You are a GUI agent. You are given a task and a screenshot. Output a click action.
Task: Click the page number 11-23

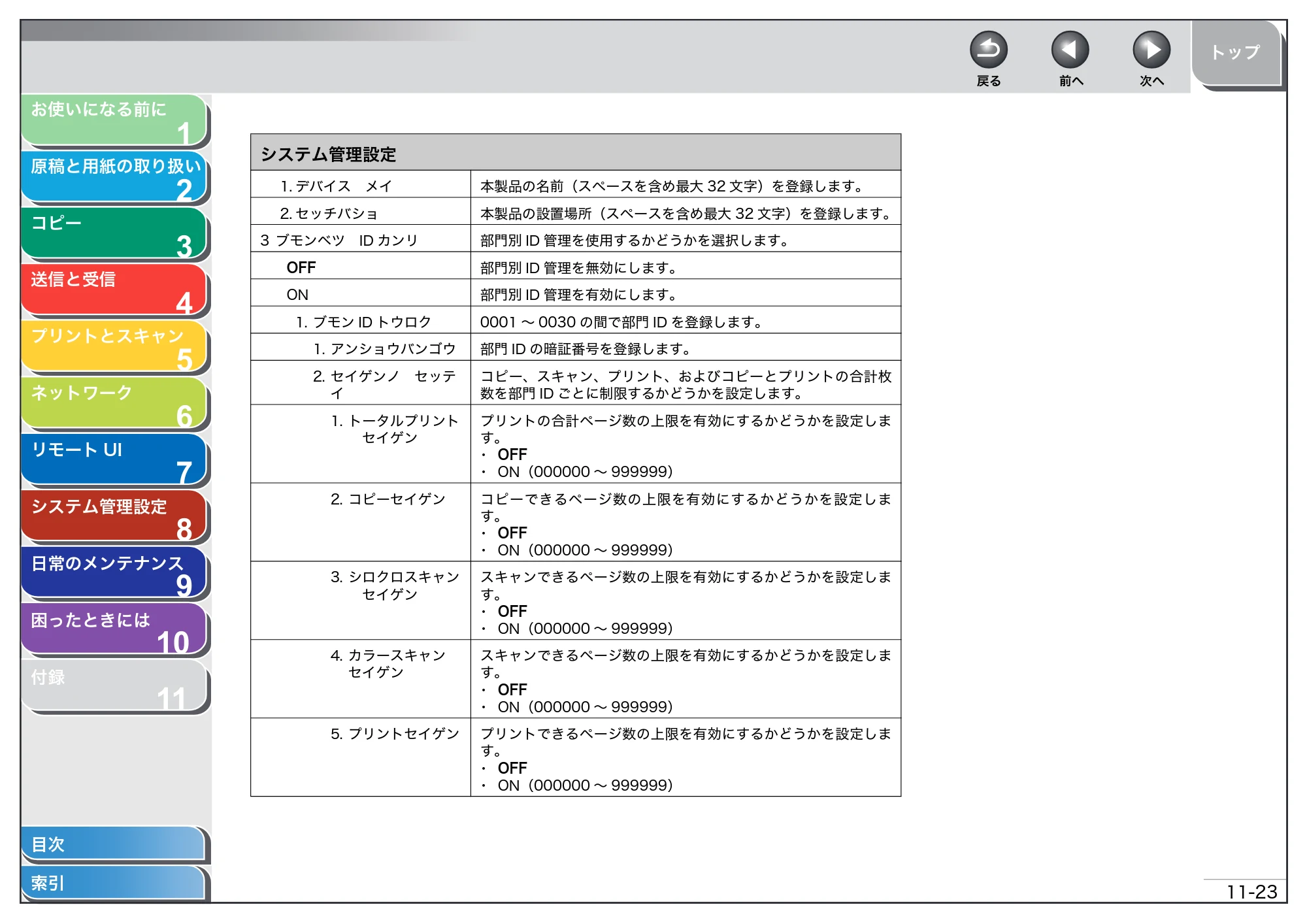[1251, 891]
